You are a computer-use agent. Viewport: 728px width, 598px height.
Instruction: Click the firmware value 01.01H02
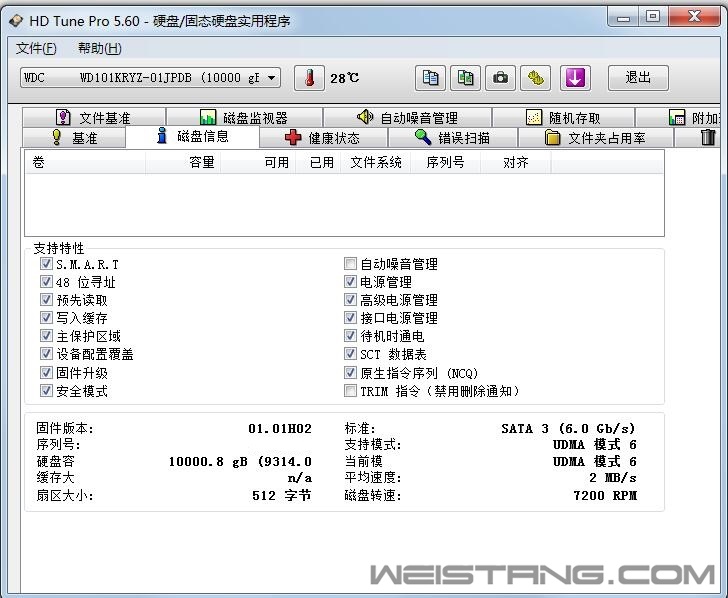(x=280, y=428)
